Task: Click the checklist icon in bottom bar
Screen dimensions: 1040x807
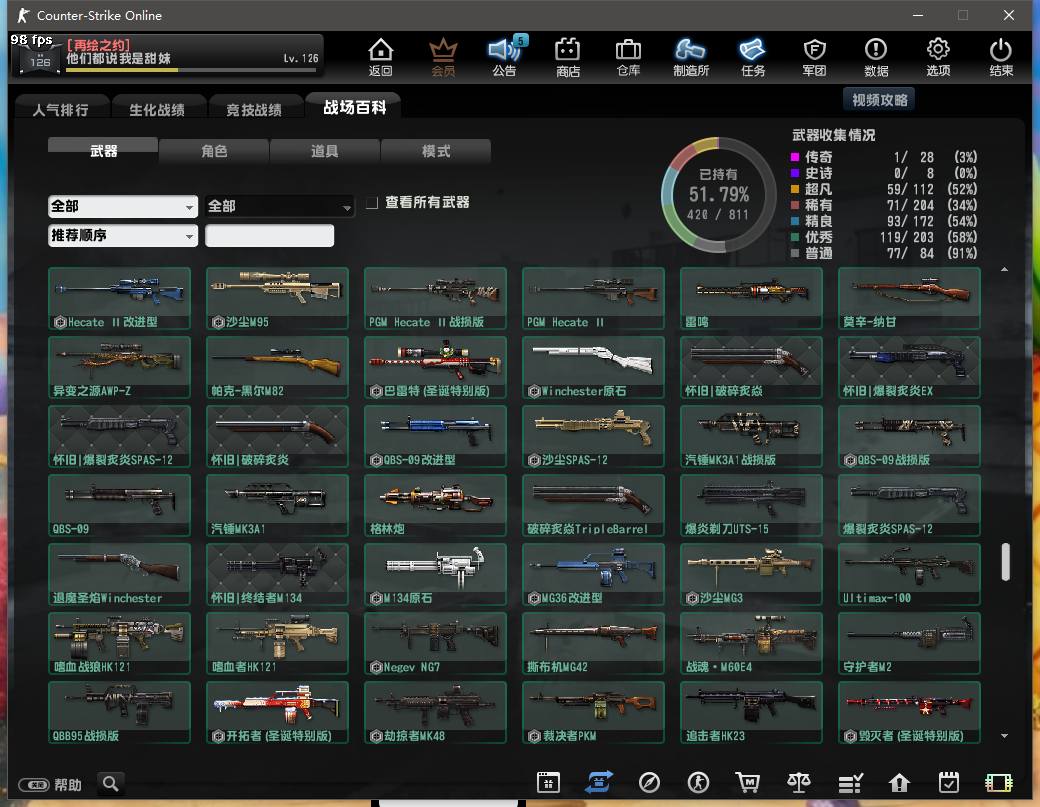Action: pos(850,783)
